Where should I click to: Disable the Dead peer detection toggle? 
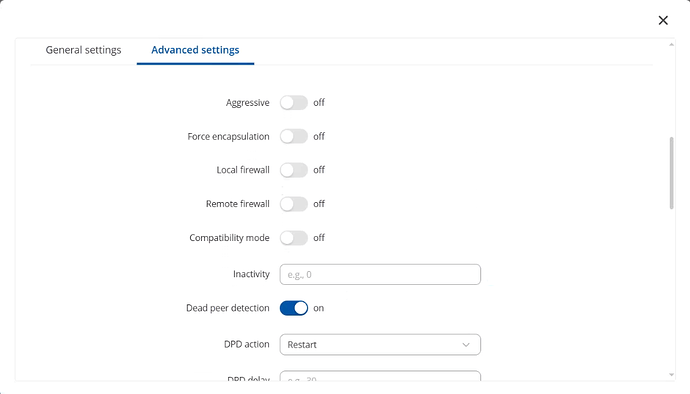tap(294, 308)
